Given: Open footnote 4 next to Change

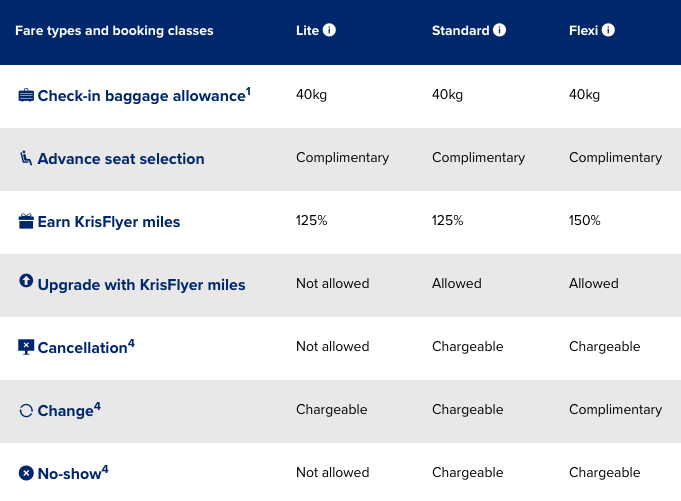Looking at the screenshot, I should tap(97, 406).
